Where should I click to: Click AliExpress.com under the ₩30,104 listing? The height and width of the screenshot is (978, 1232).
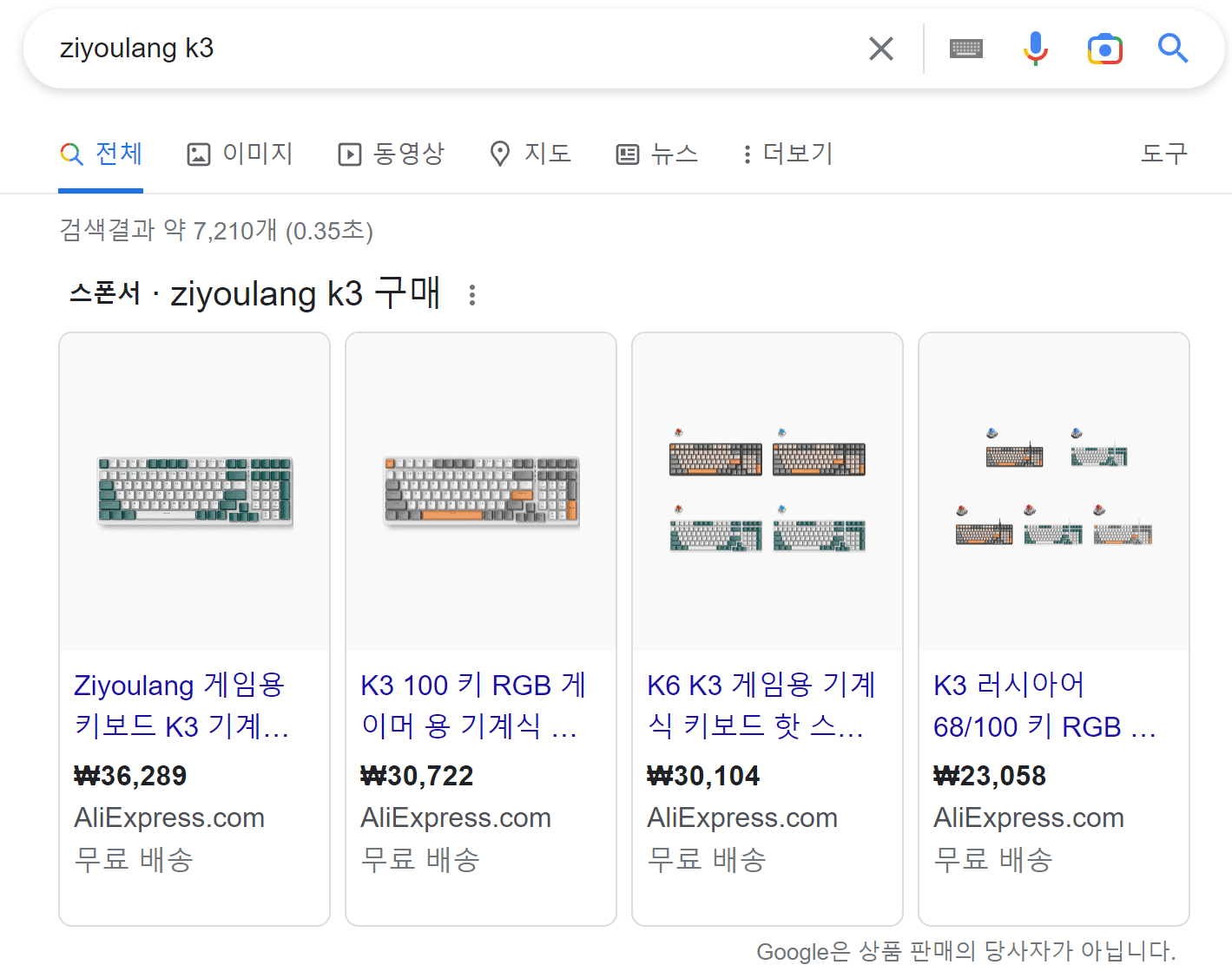(742, 817)
